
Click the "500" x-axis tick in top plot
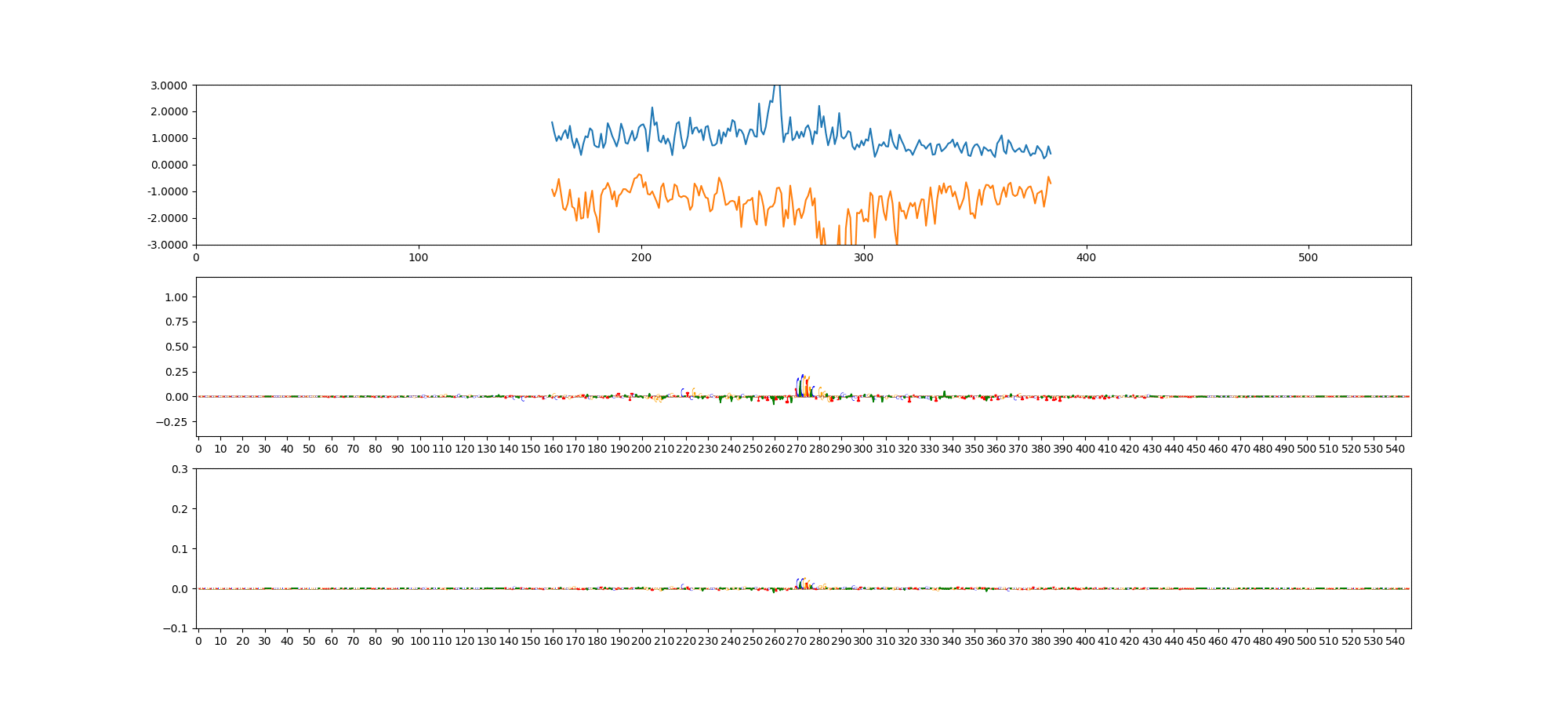pos(1308,257)
